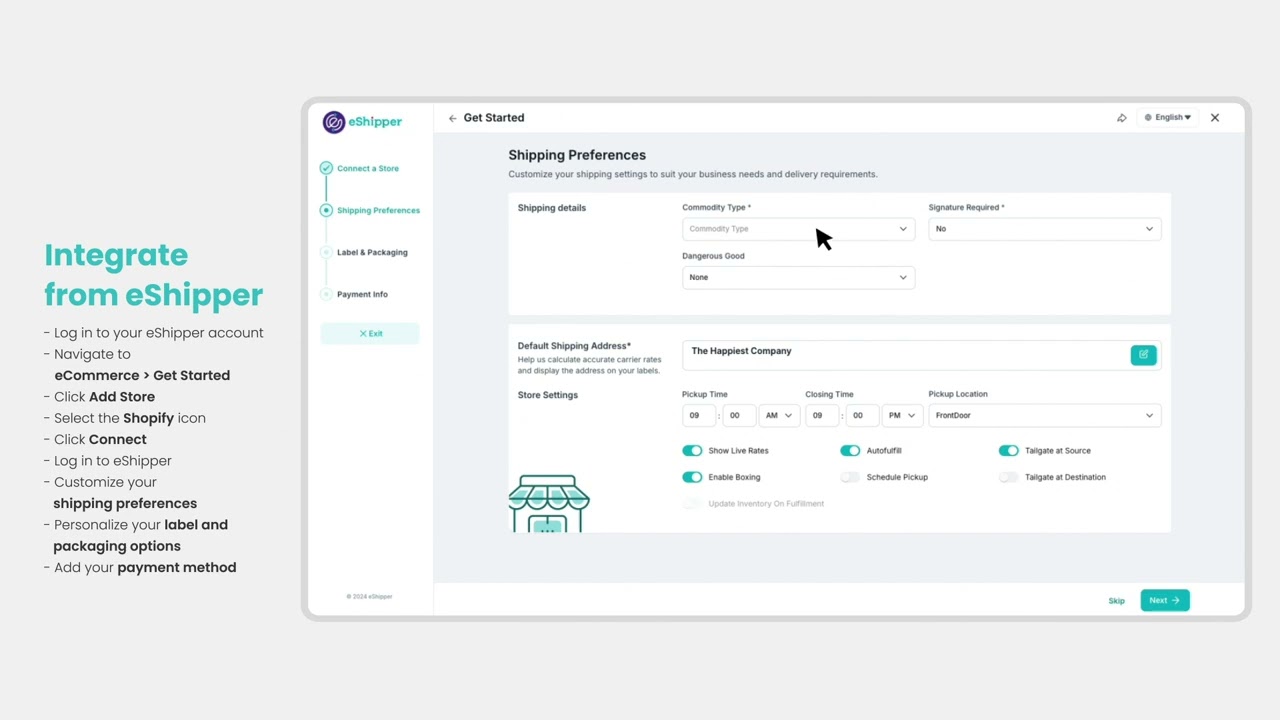Click the share arrow icon in header
The width and height of the screenshot is (1280, 720).
pos(1122,118)
